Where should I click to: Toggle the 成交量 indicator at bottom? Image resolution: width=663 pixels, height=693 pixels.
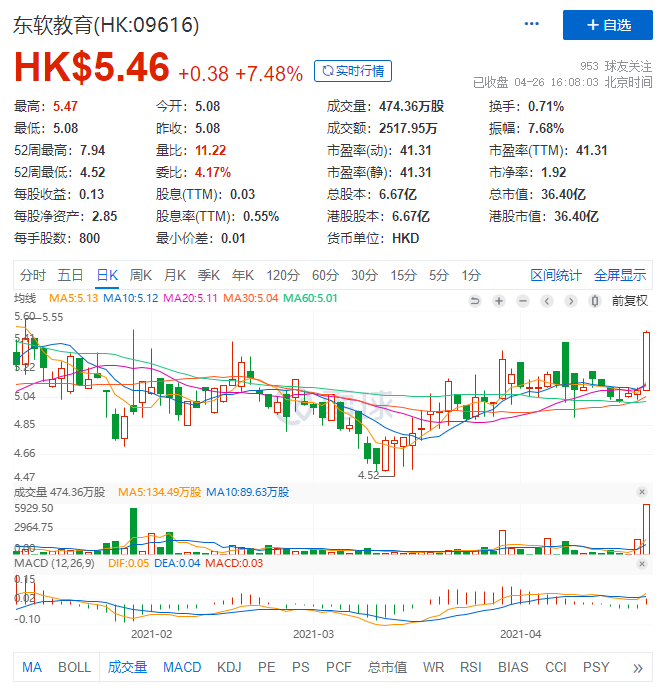point(127,667)
